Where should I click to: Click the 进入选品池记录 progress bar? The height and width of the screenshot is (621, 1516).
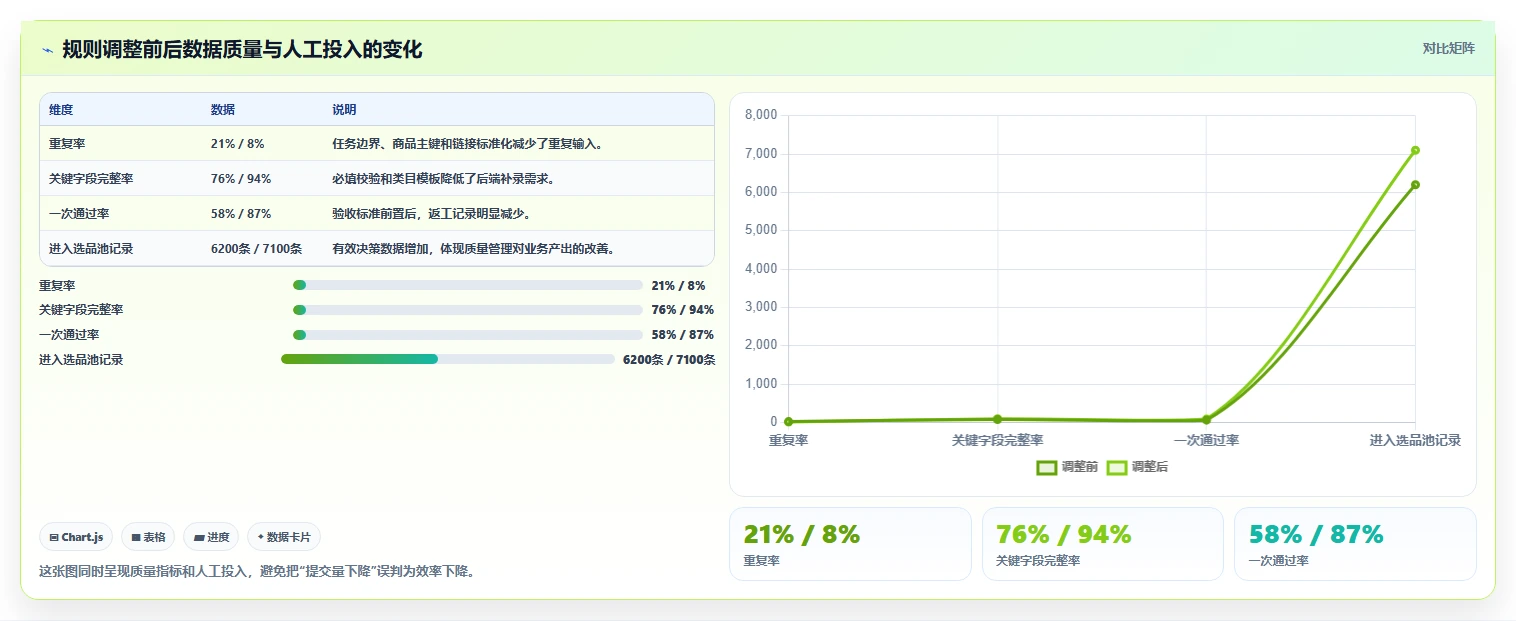pyautogui.click(x=448, y=359)
